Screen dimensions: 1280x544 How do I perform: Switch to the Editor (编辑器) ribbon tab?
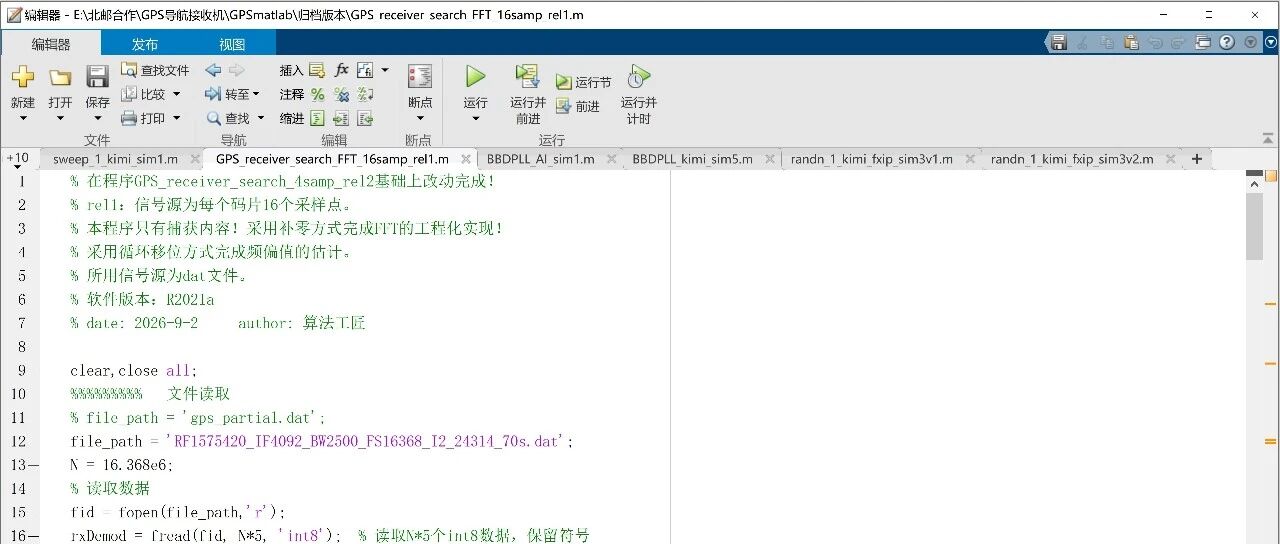click(51, 44)
